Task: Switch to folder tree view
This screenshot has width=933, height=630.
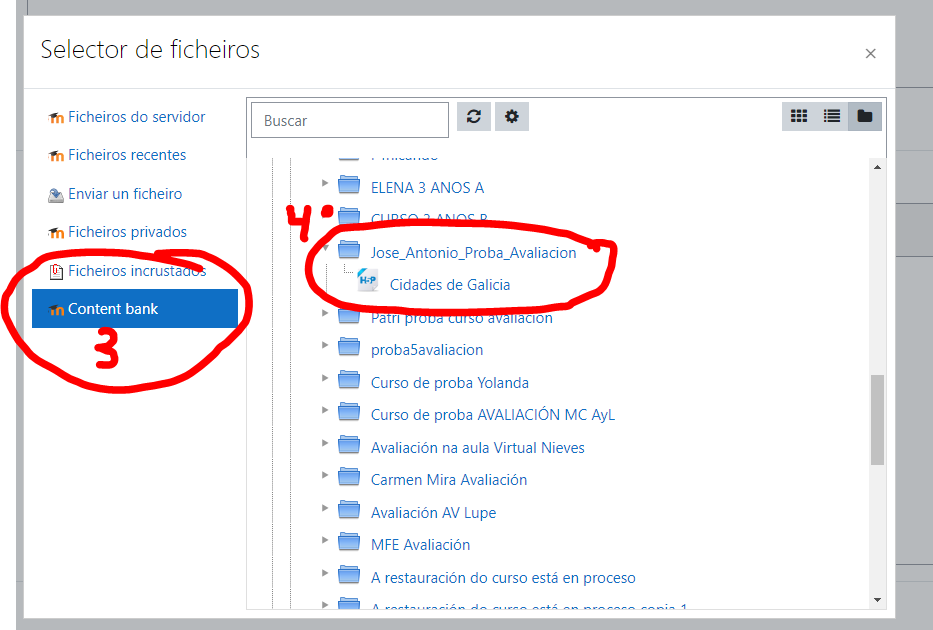Action: coord(864,117)
